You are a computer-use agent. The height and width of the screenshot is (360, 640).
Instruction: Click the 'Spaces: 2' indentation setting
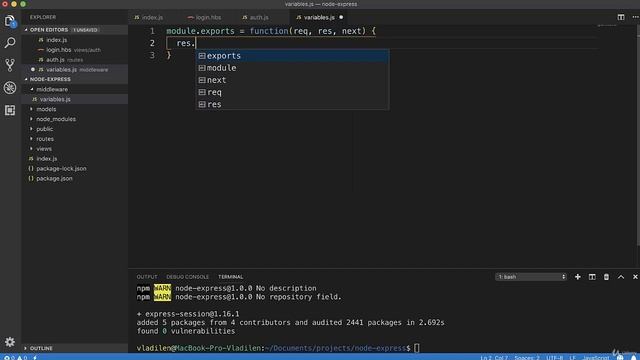coord(527,358)
